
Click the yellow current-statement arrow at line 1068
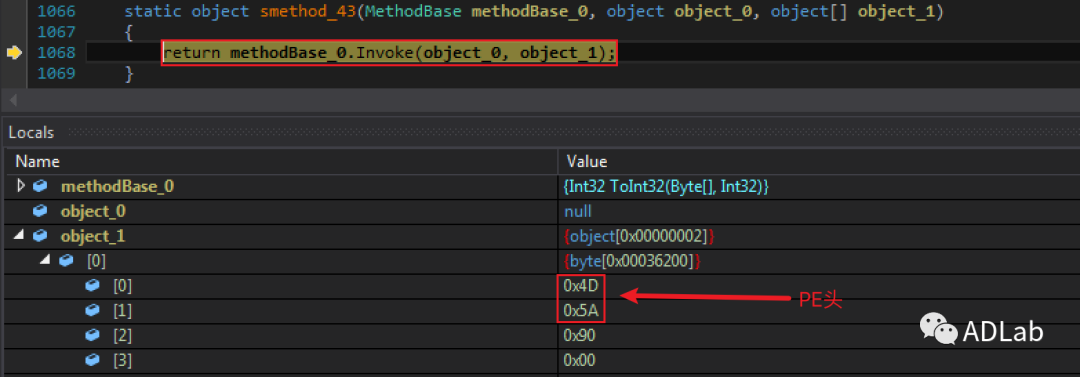[x=14, y=53]
